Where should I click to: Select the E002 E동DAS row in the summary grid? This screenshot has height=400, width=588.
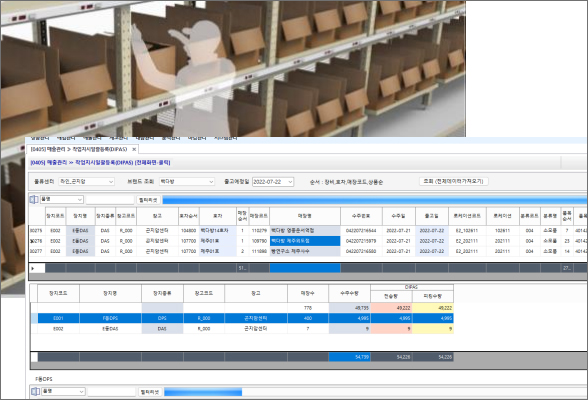(x=246, y=329)
